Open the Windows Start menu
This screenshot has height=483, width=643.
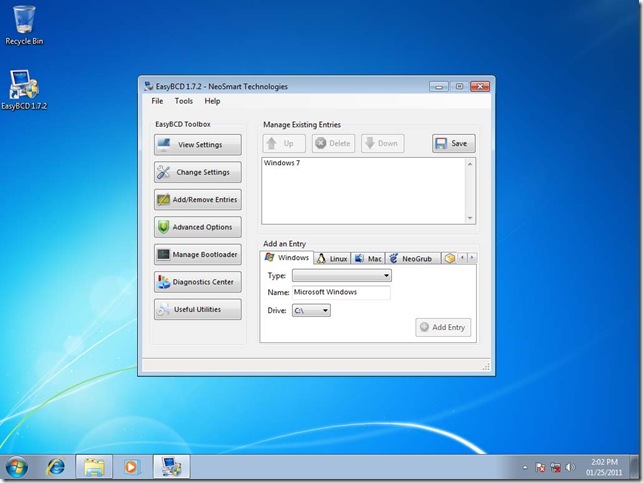tap(17, 467)
